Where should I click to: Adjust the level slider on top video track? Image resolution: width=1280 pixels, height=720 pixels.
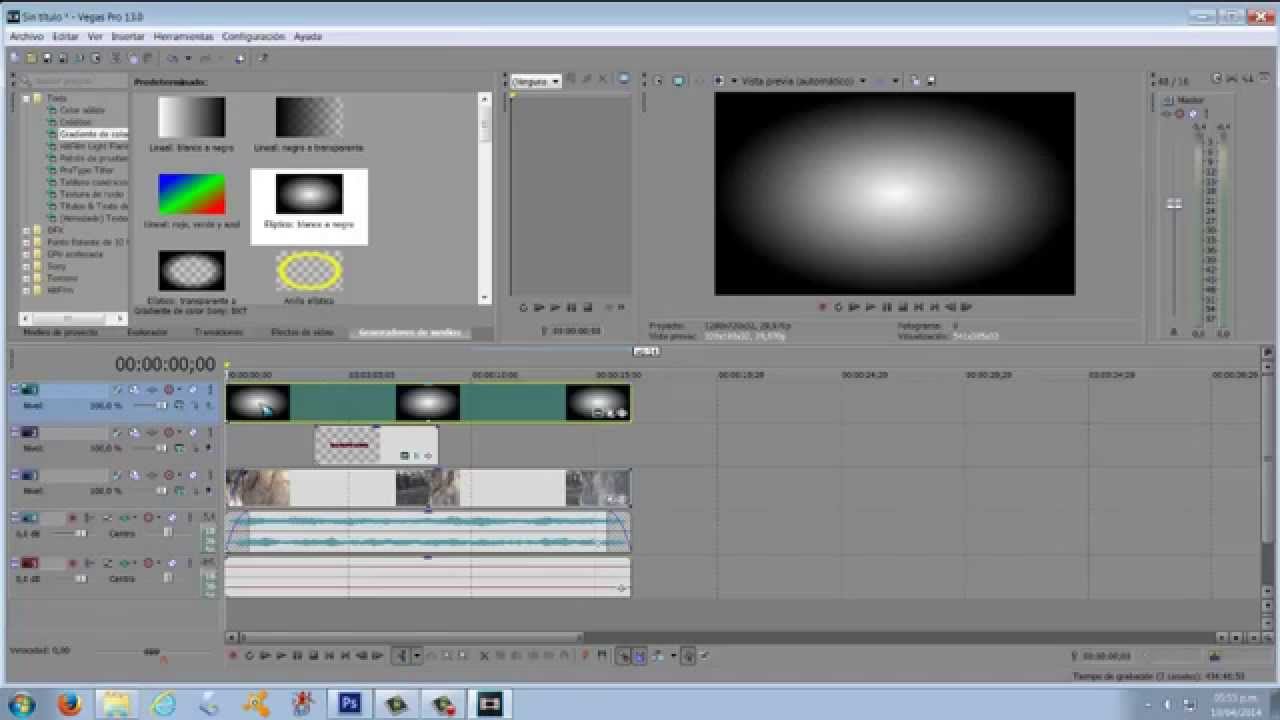point(160,406)
